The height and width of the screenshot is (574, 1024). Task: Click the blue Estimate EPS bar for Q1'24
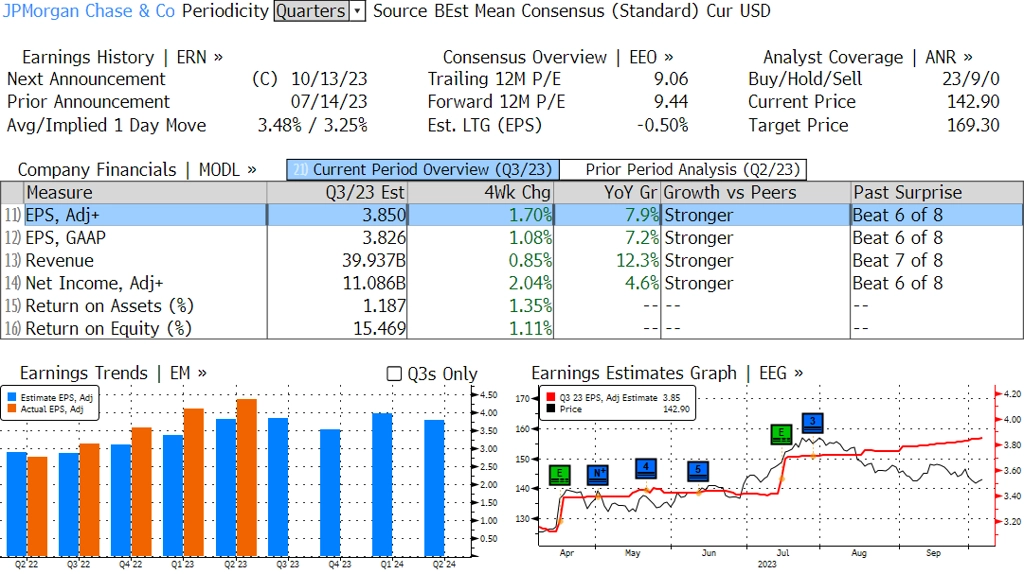click(x=382, y=485)
